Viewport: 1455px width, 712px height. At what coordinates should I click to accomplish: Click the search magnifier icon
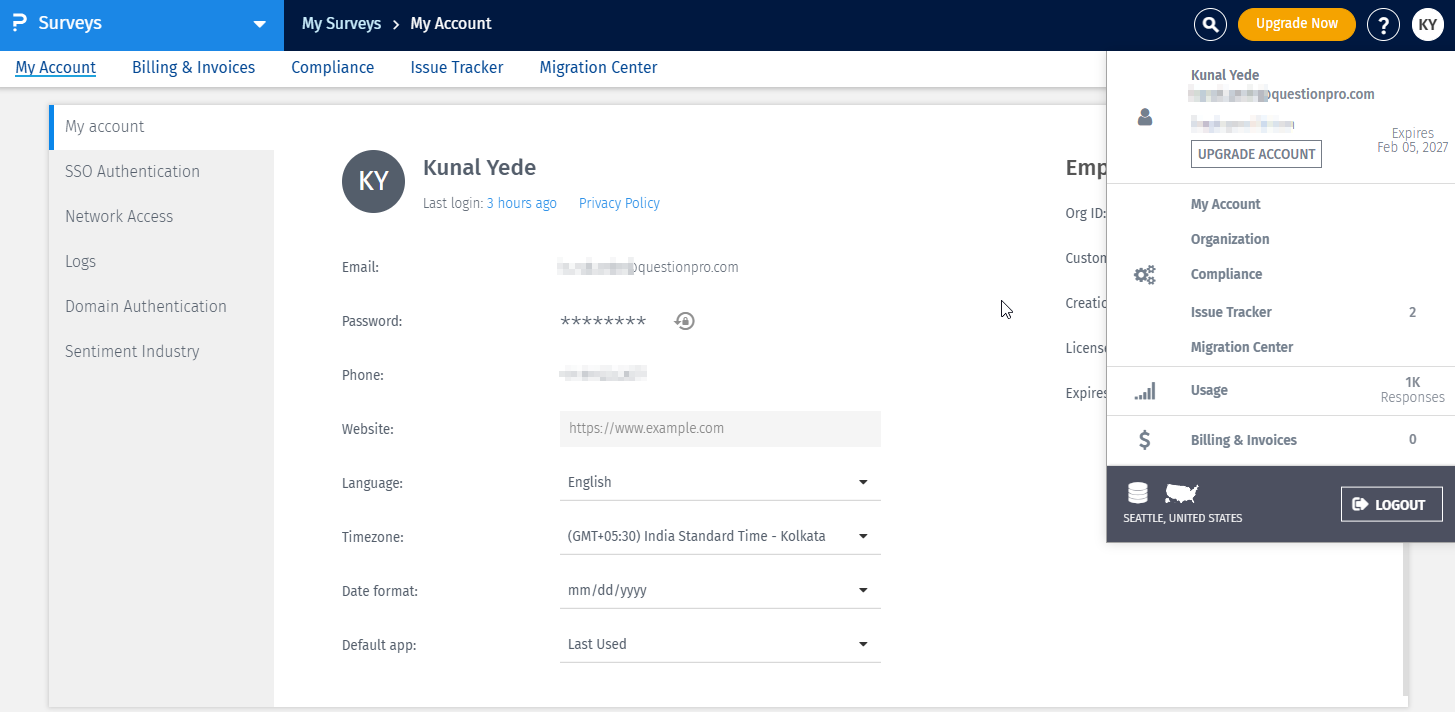(x=1210, y=24)
